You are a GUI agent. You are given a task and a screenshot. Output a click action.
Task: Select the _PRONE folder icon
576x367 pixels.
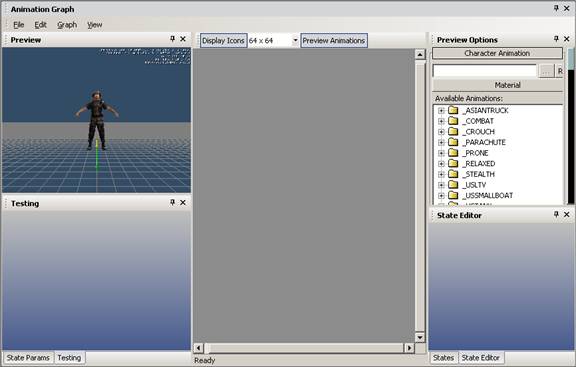453,152
